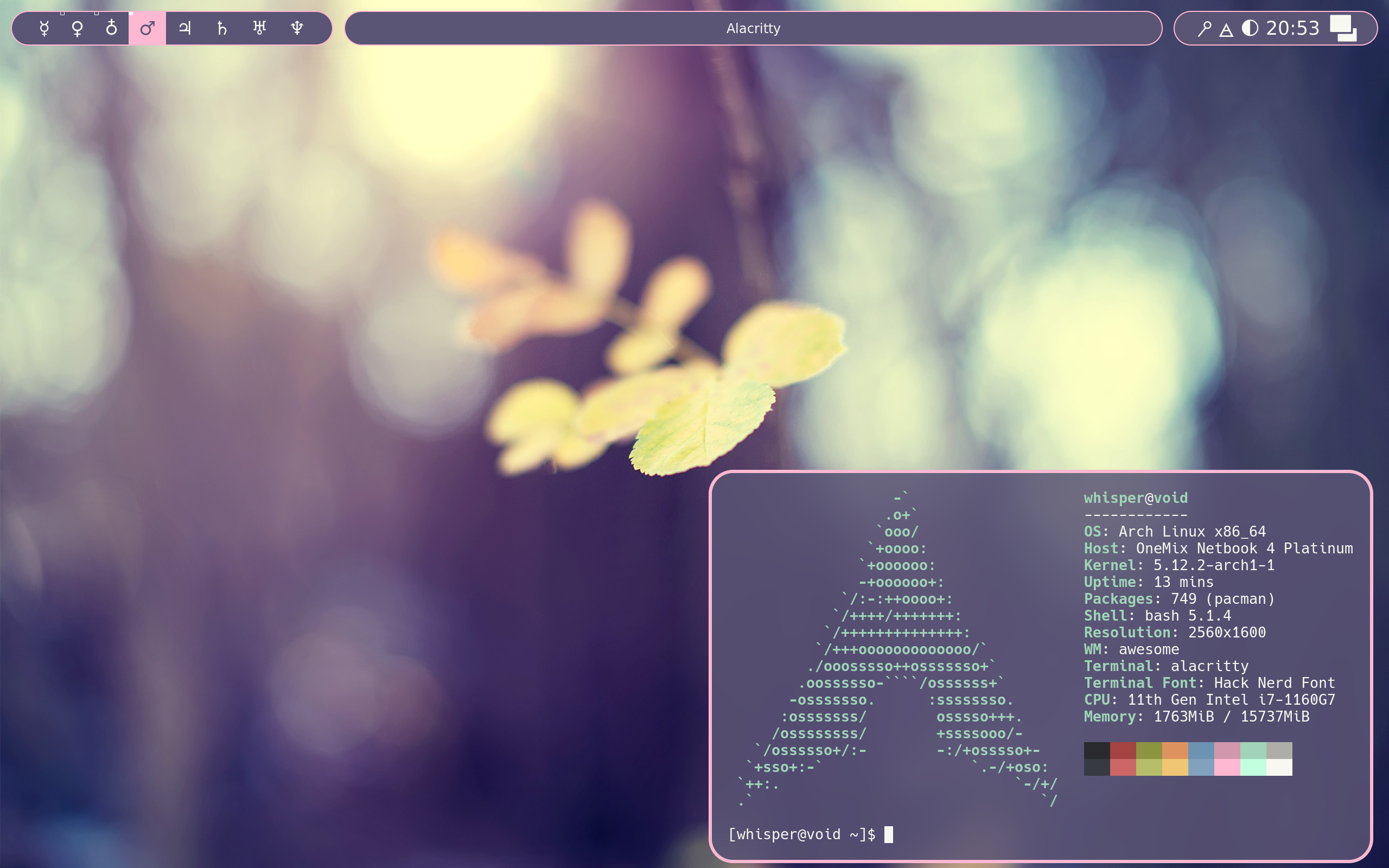Switch to the Saturn symbol workspace tag
1389x868 pixels.
222,28
